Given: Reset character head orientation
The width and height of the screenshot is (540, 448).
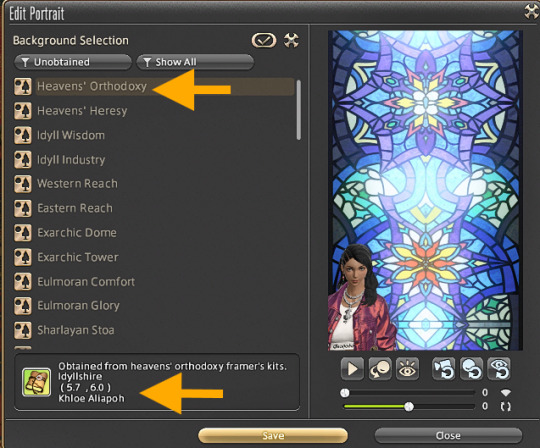Looking at the screenshot, I should [x=471, y=369].
